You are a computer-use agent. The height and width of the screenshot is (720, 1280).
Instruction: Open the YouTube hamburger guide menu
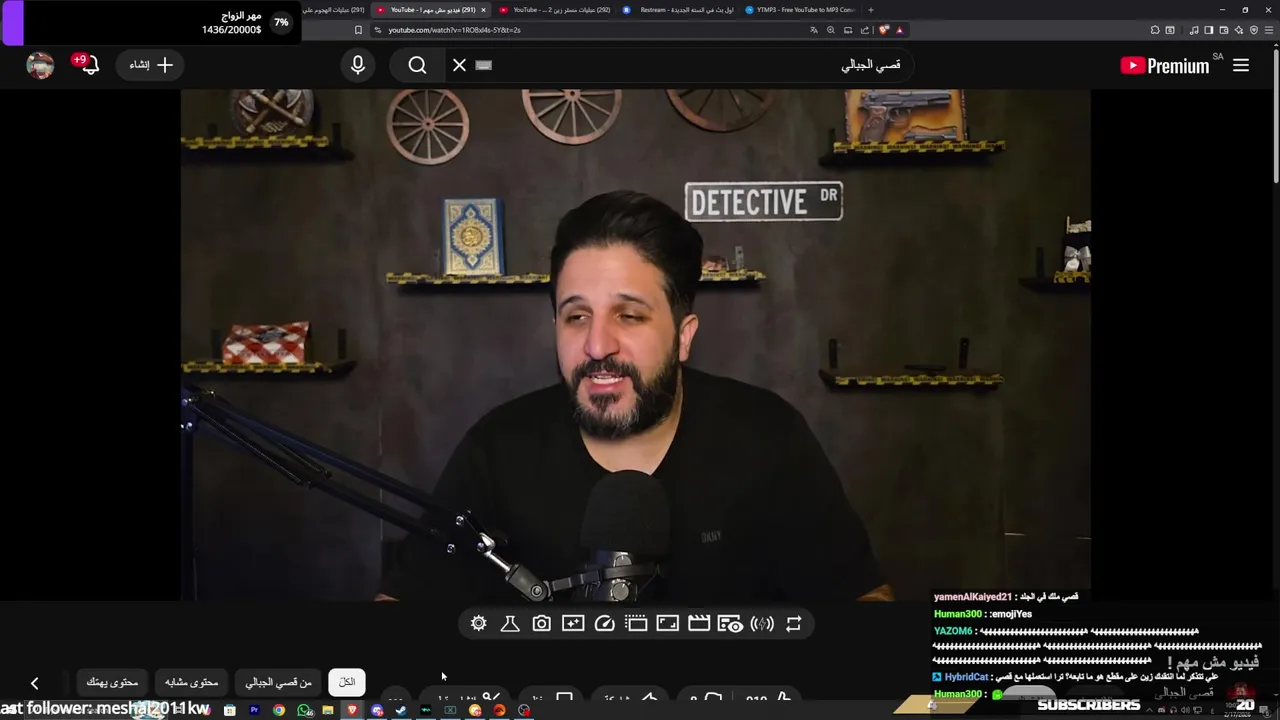1241,65
